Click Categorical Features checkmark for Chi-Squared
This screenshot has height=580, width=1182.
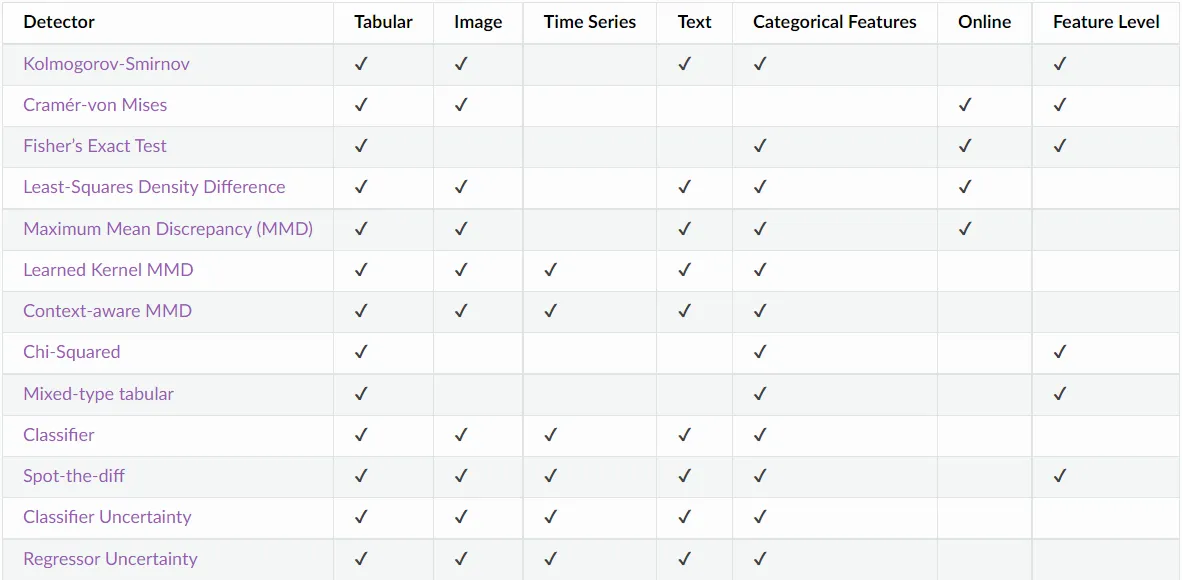tap(760, 351)
